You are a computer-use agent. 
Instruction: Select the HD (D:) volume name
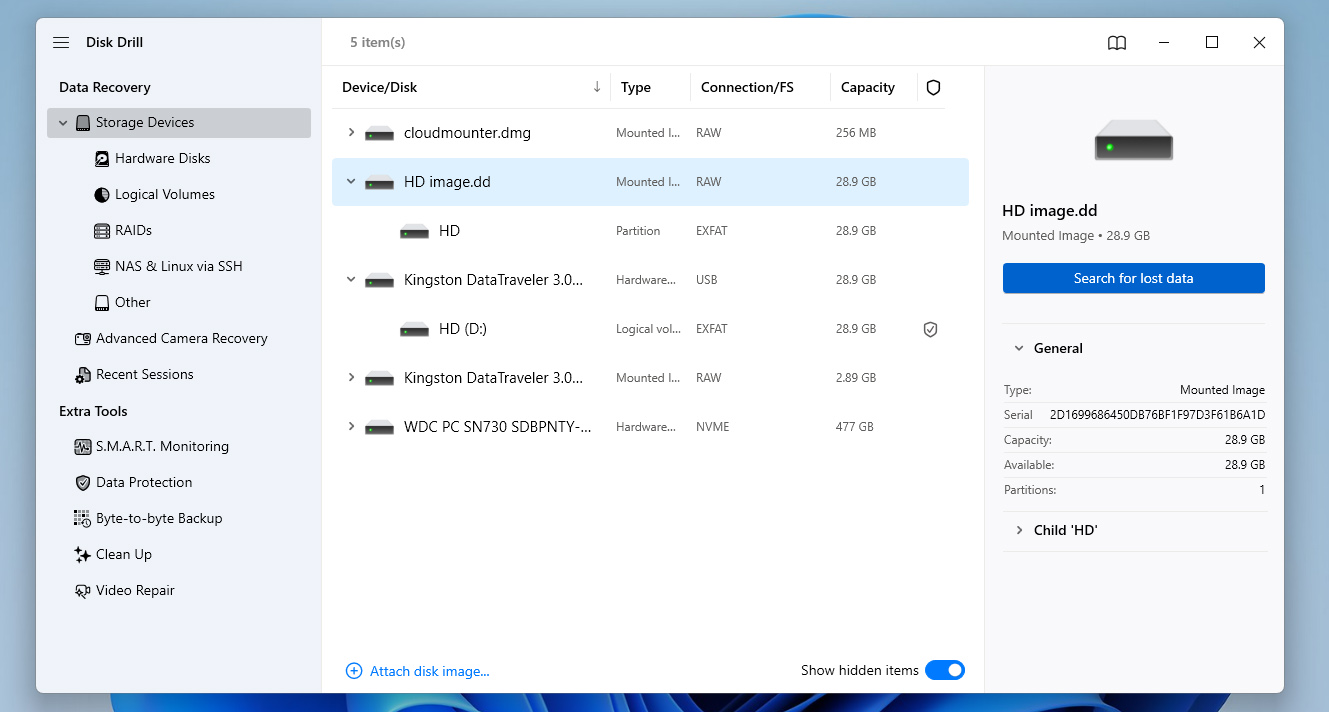click(463, 329)
